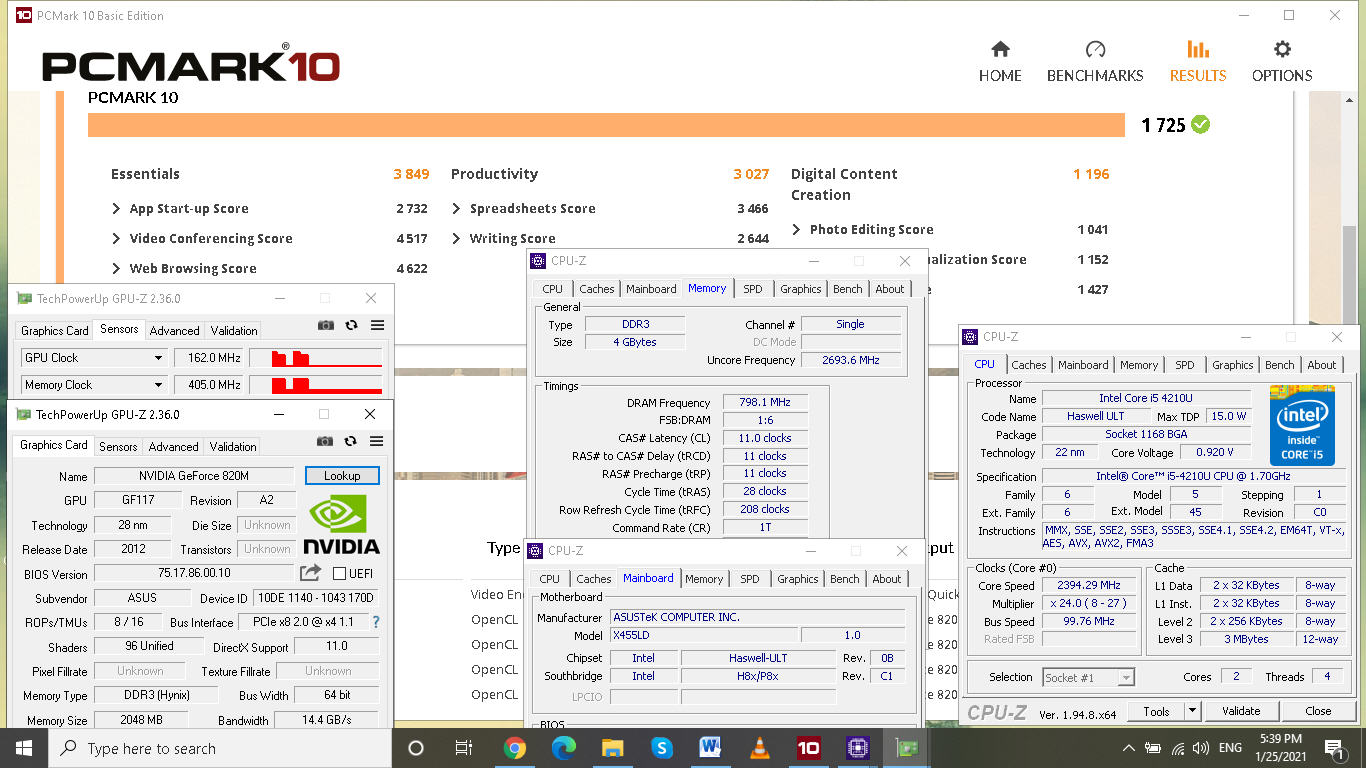Open Windows Start menu
Image resolution: width=1366 pixels, height=768 pixels.
point(24,748)
